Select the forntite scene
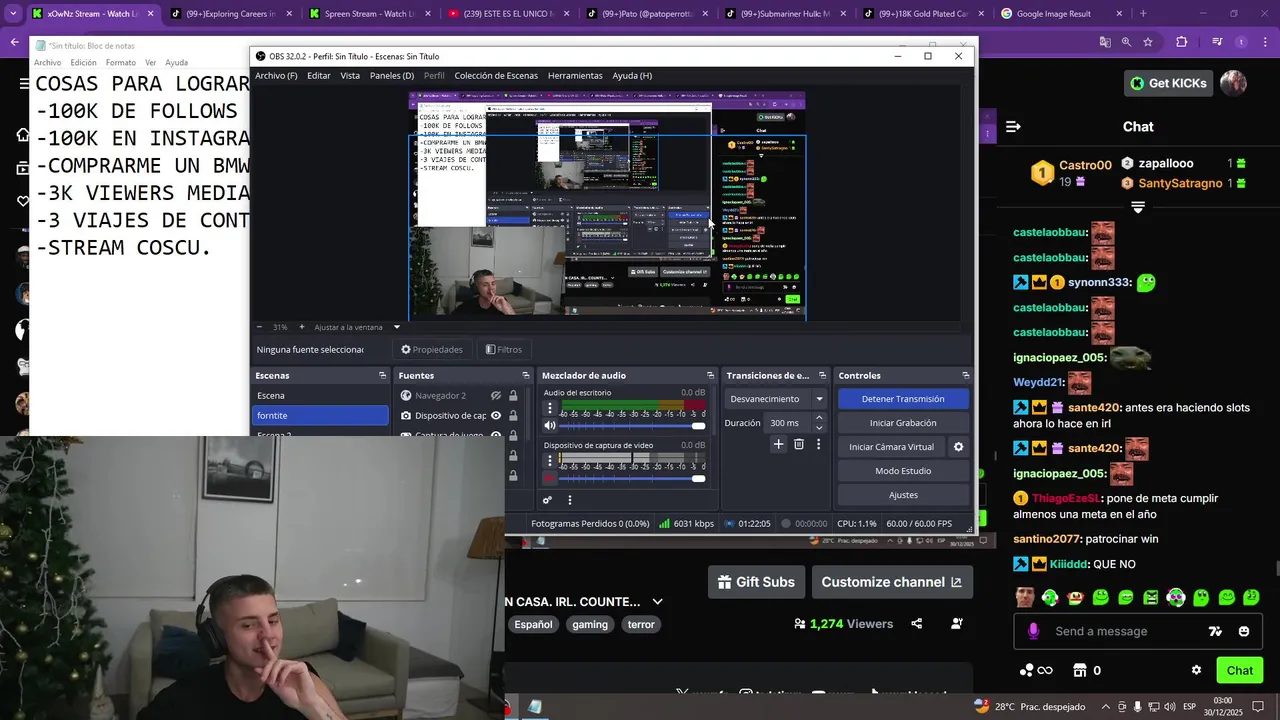 click(320, 416)
